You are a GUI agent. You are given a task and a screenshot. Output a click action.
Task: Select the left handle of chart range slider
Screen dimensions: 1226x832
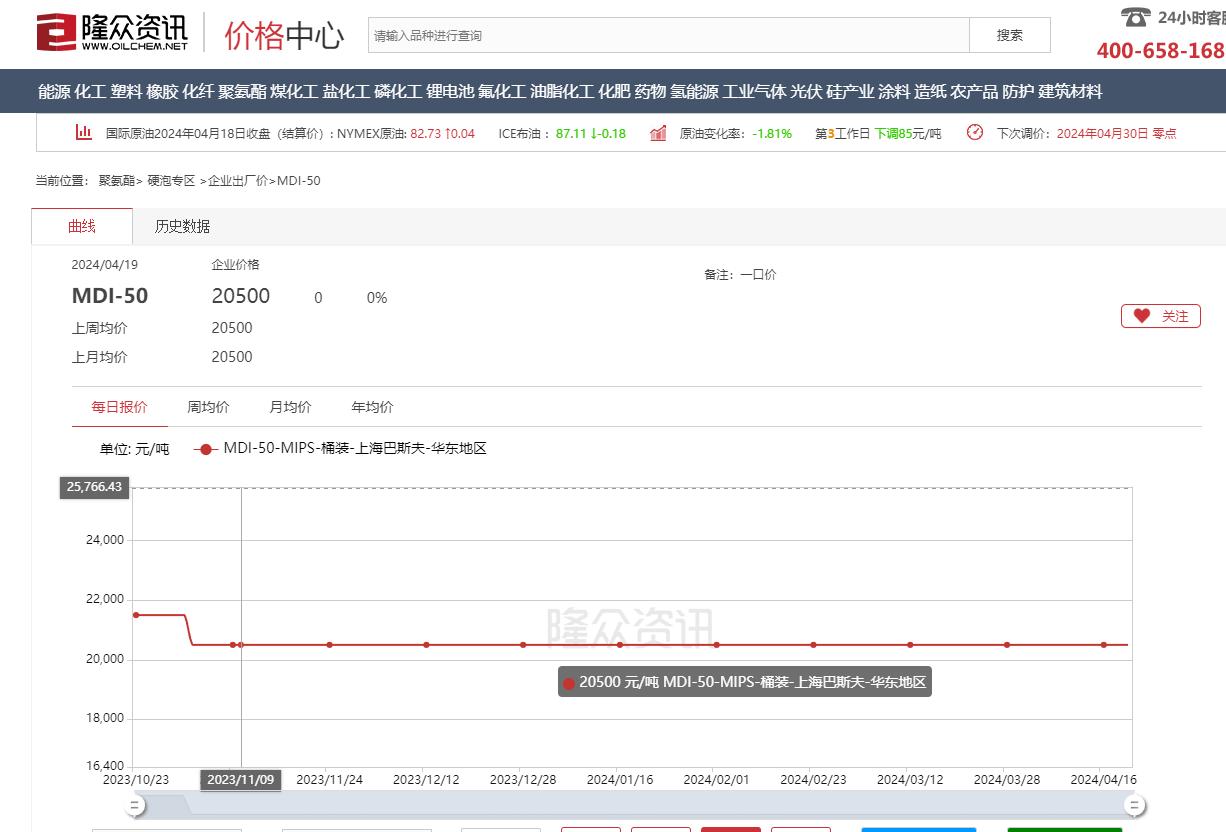pos(134,805)
